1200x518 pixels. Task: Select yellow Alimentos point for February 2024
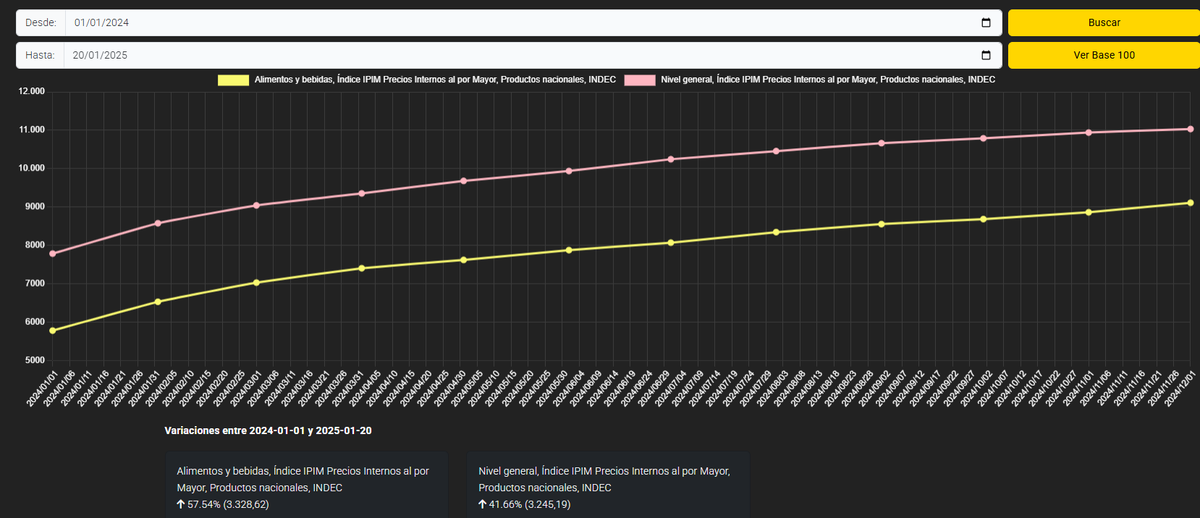[158, 301]
